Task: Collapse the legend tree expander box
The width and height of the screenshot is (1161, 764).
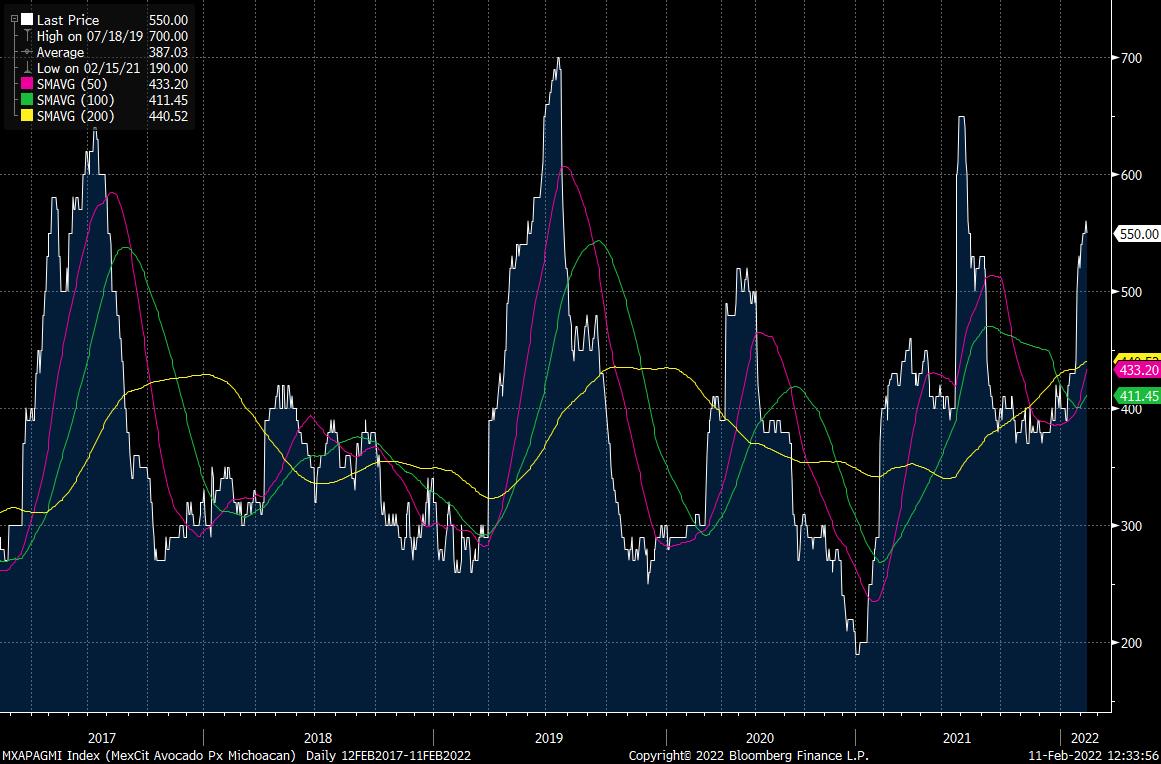Action: point(13,19)
